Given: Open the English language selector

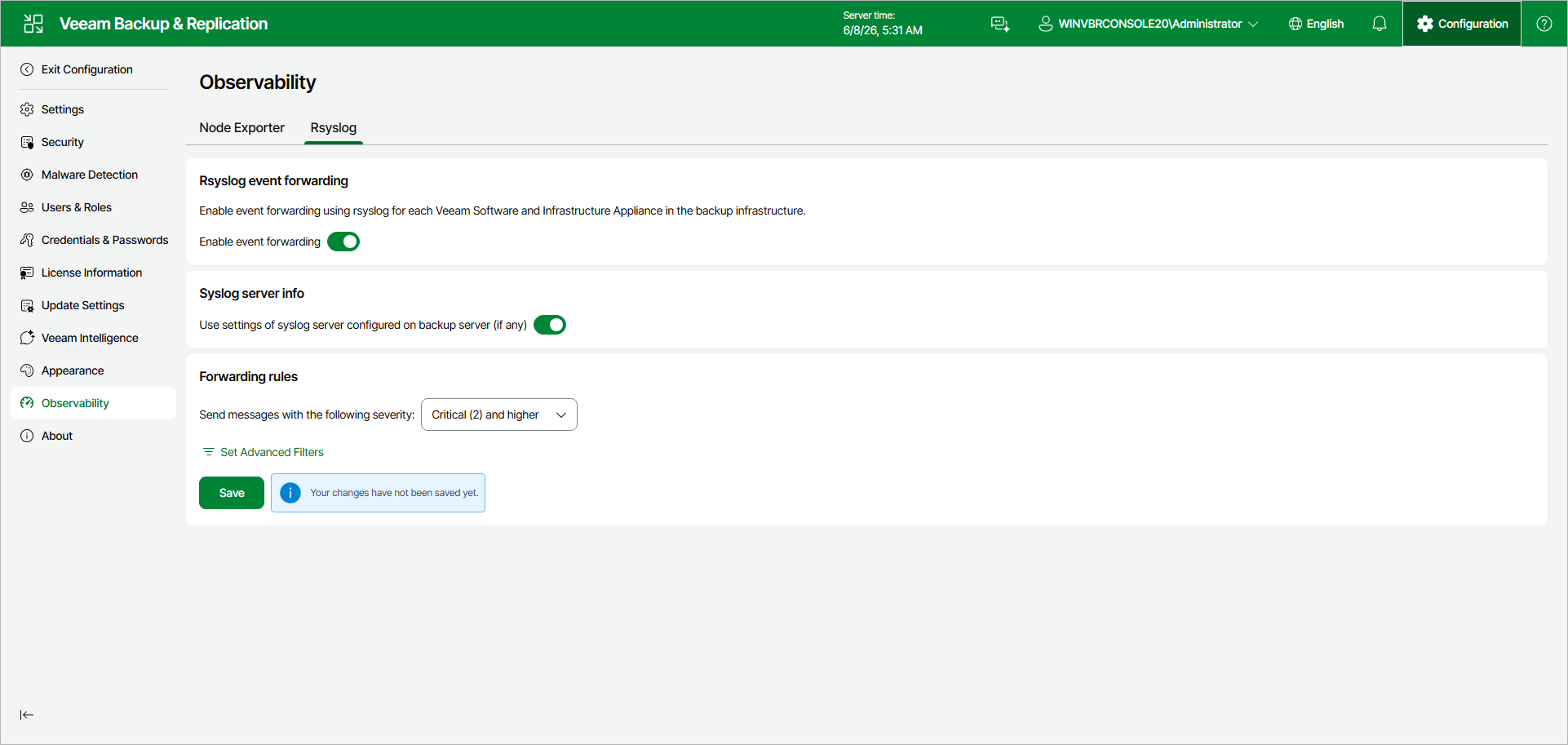Looking at the screenshot, I should pos(1316,24).
